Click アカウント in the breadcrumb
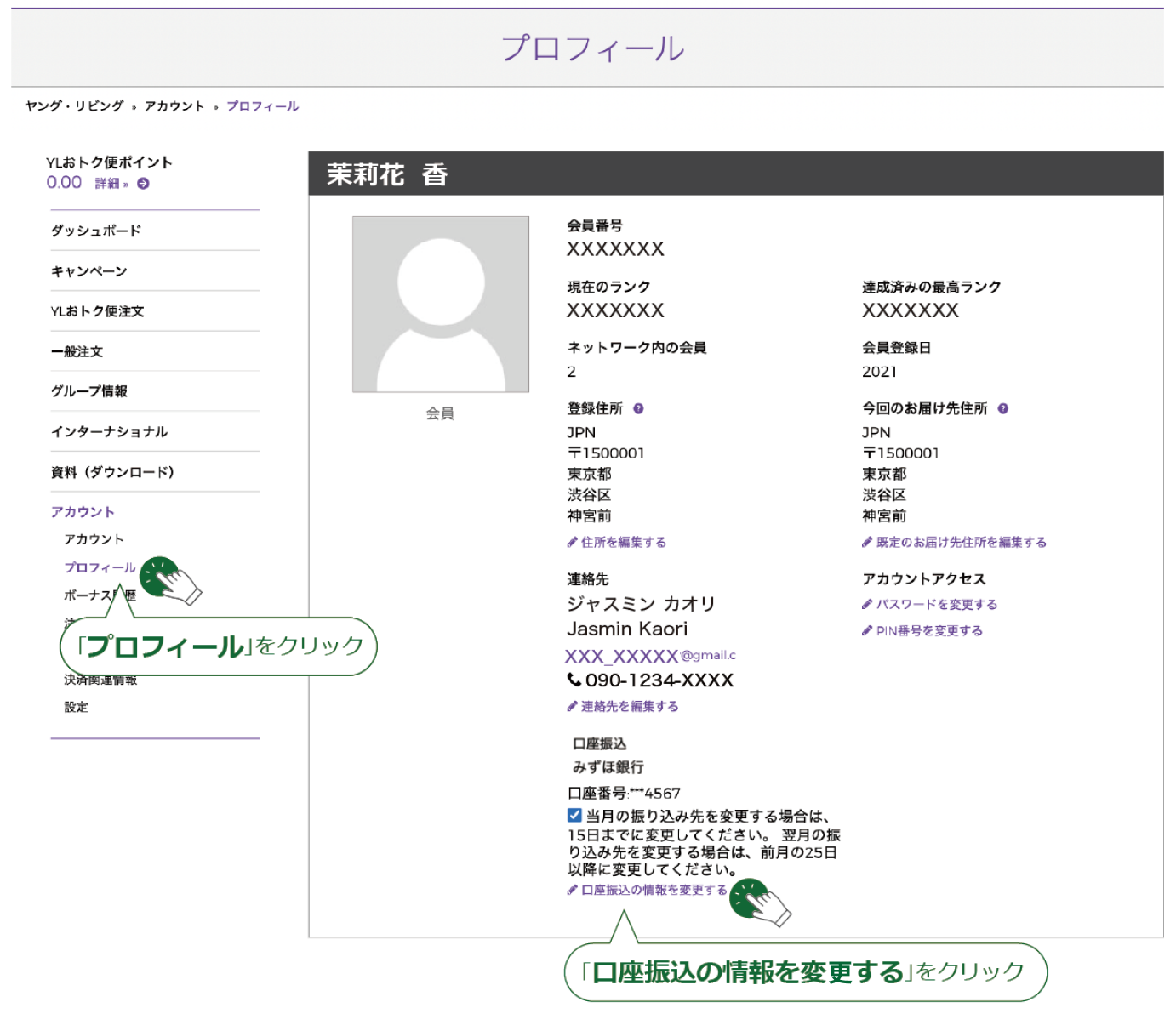 click(174, 106)
